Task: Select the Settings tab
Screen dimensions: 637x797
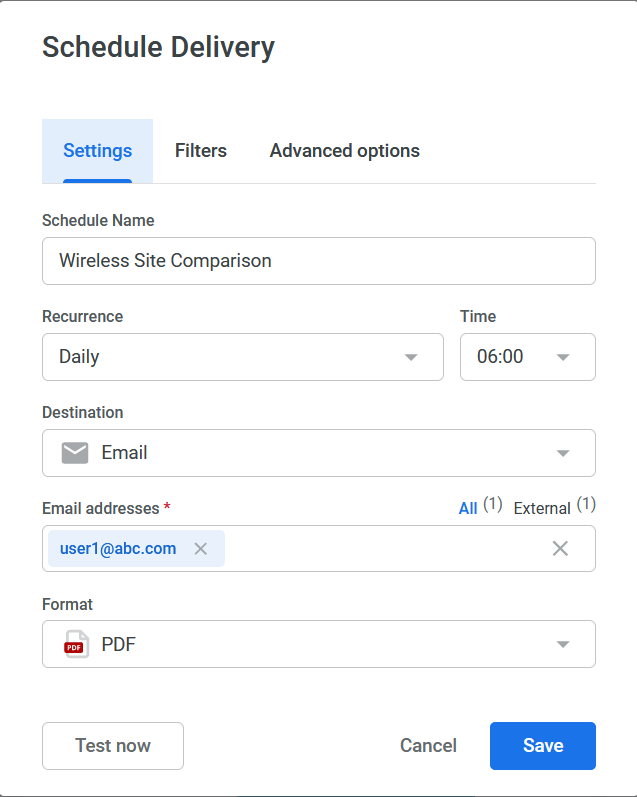Action: pos(98,151)
